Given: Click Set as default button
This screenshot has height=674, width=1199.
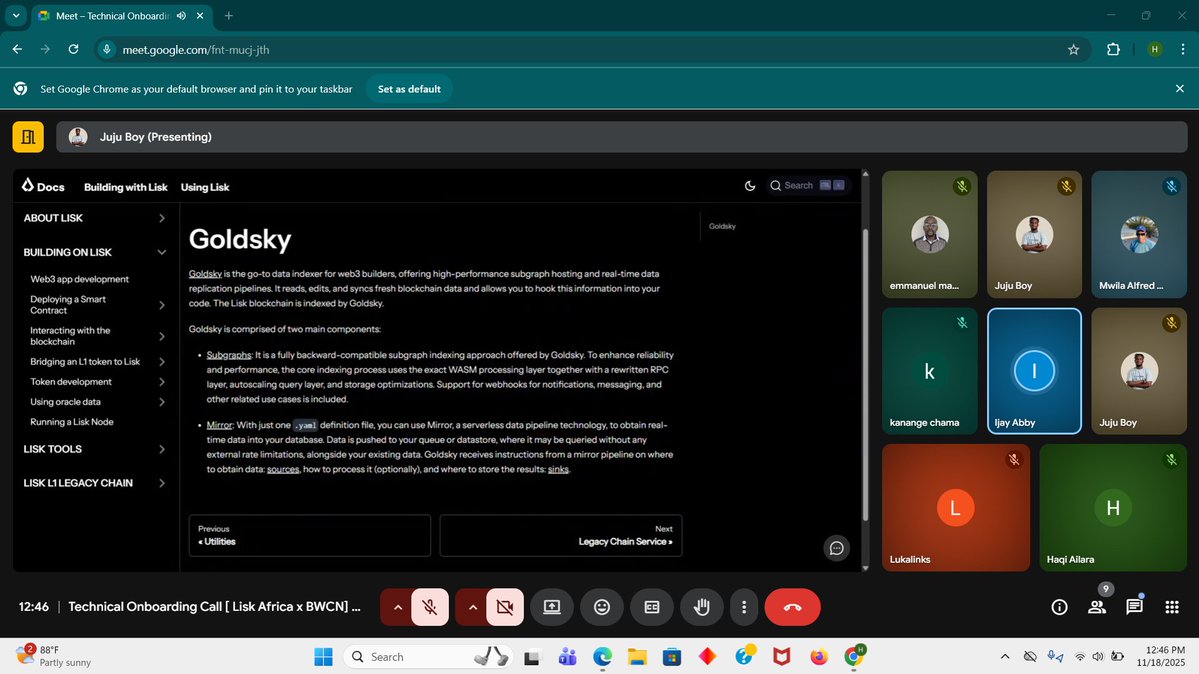Looking at the screenshot, I should tap(409, 89).
